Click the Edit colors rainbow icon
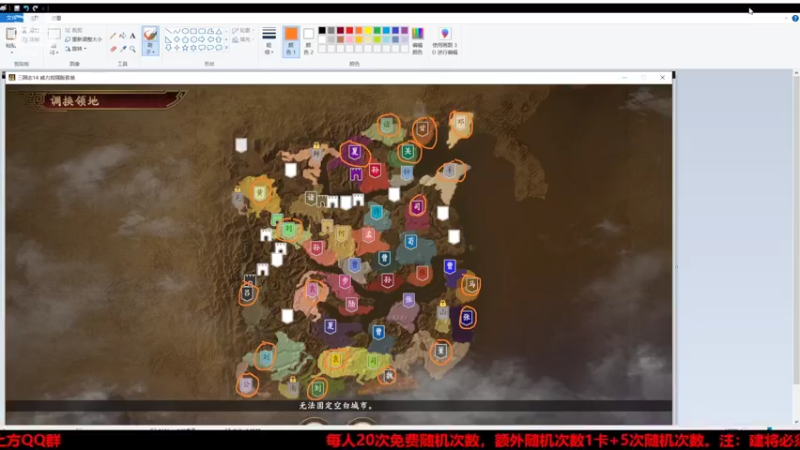Viewport: 800px width, 450px height. point(417,34)
